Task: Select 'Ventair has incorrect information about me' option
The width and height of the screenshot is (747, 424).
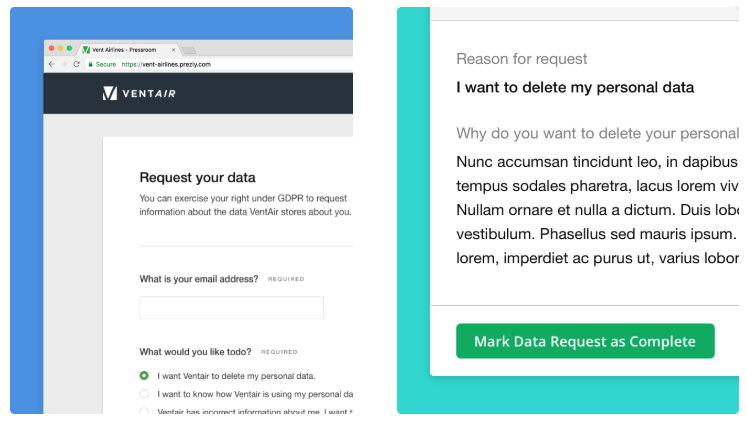Action: 144,411
